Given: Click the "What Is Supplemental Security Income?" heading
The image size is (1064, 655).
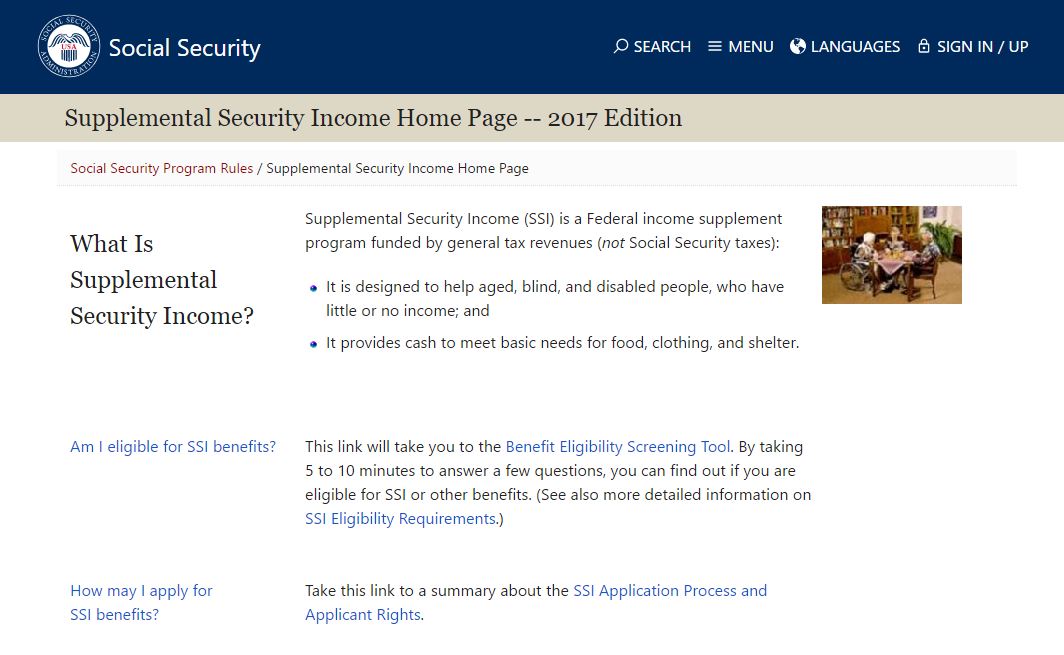Looking at the screenshot, I should click(x=162, y=280).
